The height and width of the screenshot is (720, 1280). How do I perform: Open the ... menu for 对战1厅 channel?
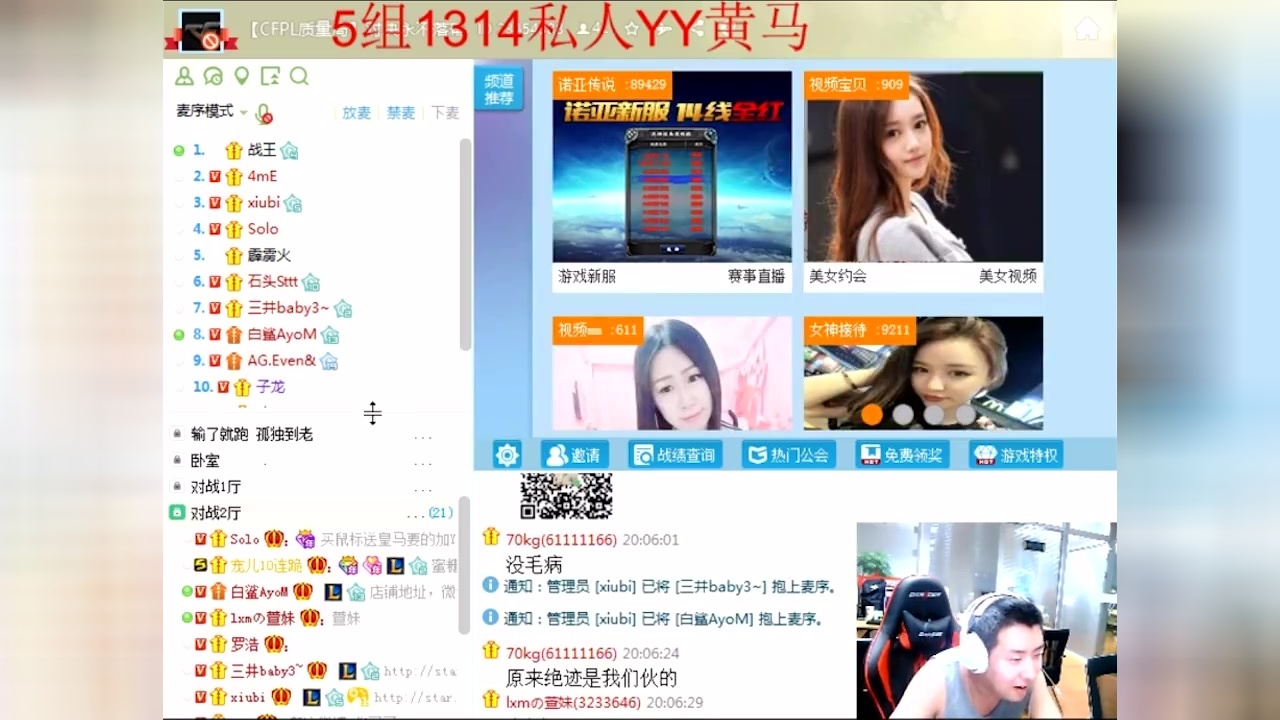(423, 489)
